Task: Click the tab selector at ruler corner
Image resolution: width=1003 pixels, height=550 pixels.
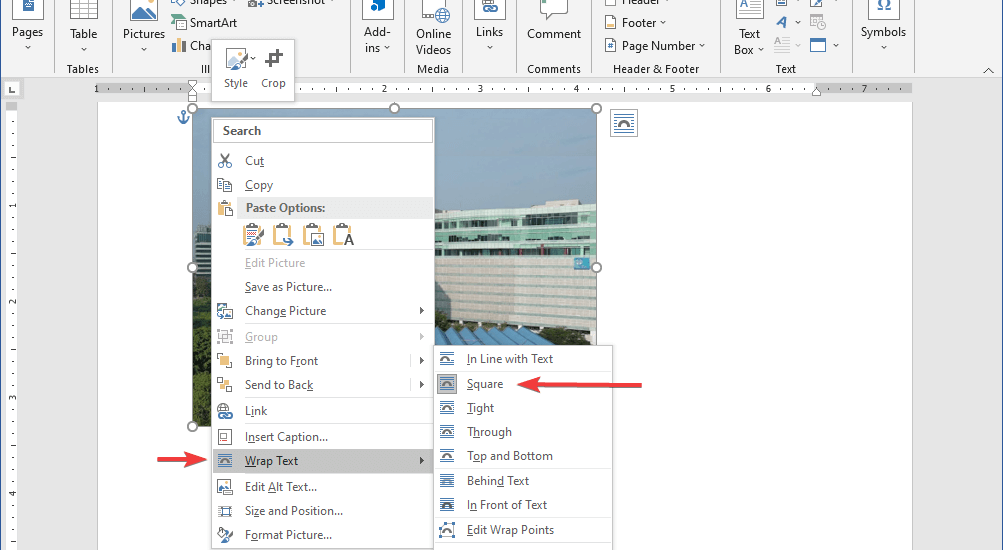Action: tap(12, 90)
